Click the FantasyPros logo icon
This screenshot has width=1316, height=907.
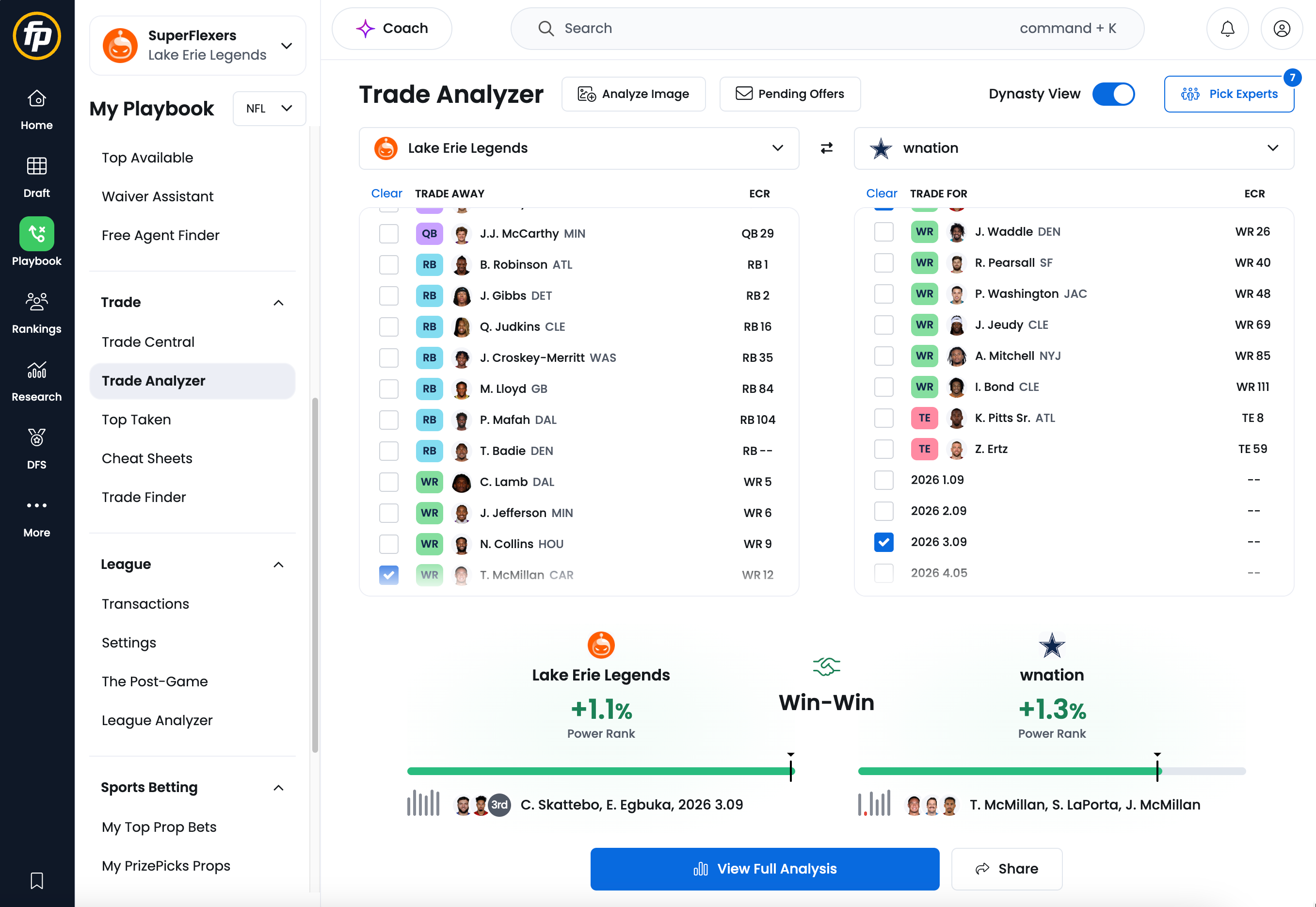(x=37, y=36)
